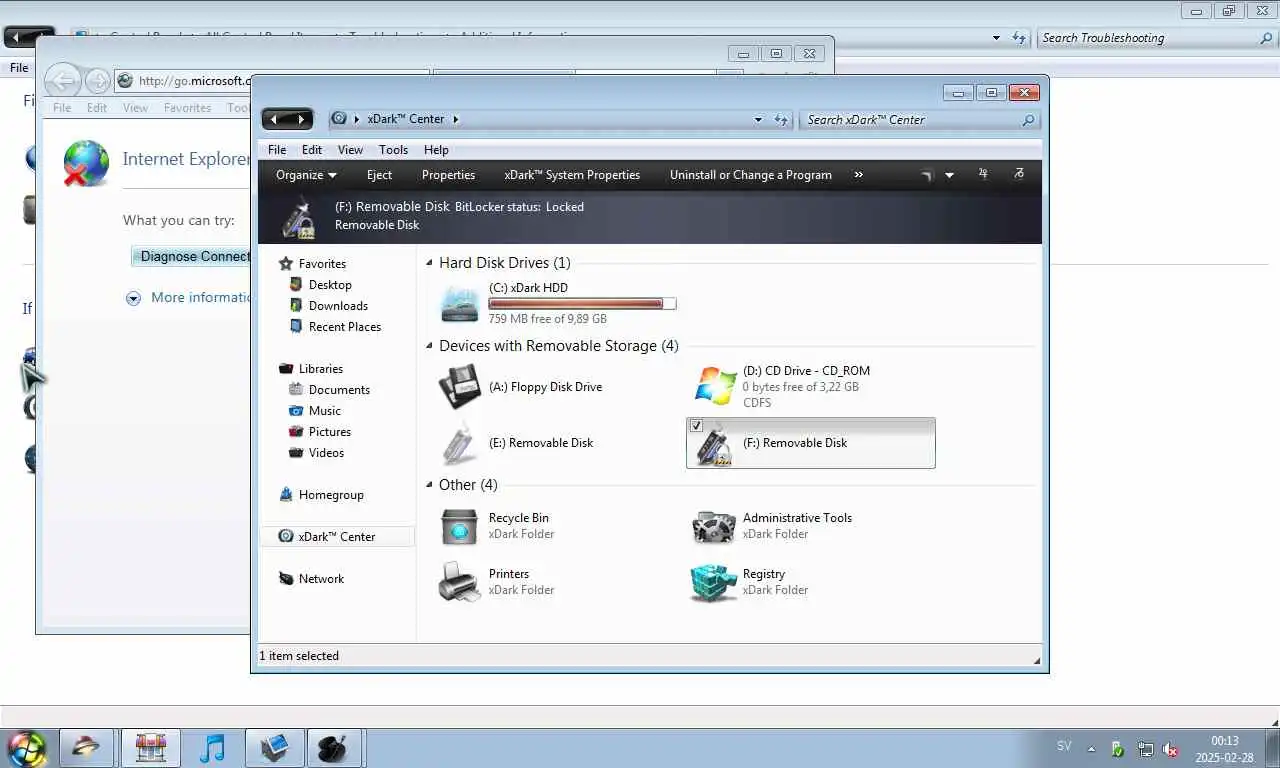
Task: Select the (A:) Floppy Disk Drive icon
Action: [460, 387]
